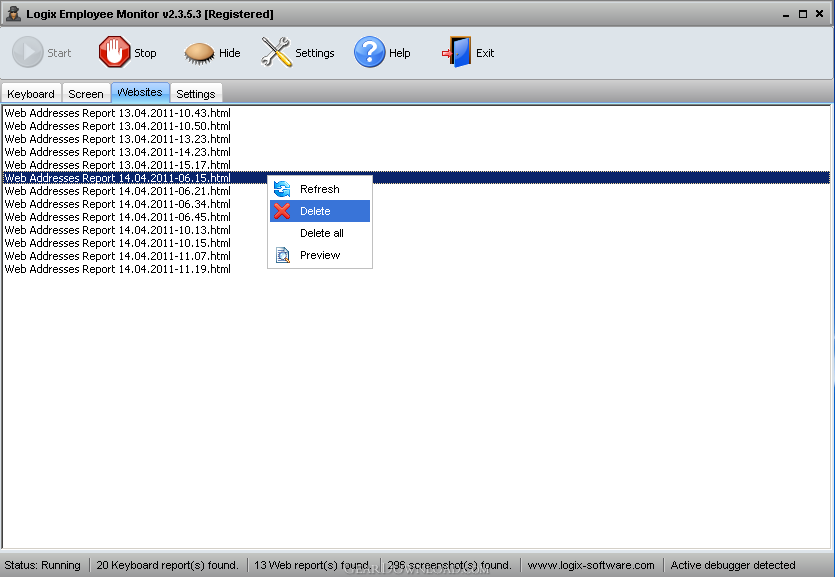Click the red X Delete icon
The height and width of the screenshot is (577, 835).
click(282, 211)
